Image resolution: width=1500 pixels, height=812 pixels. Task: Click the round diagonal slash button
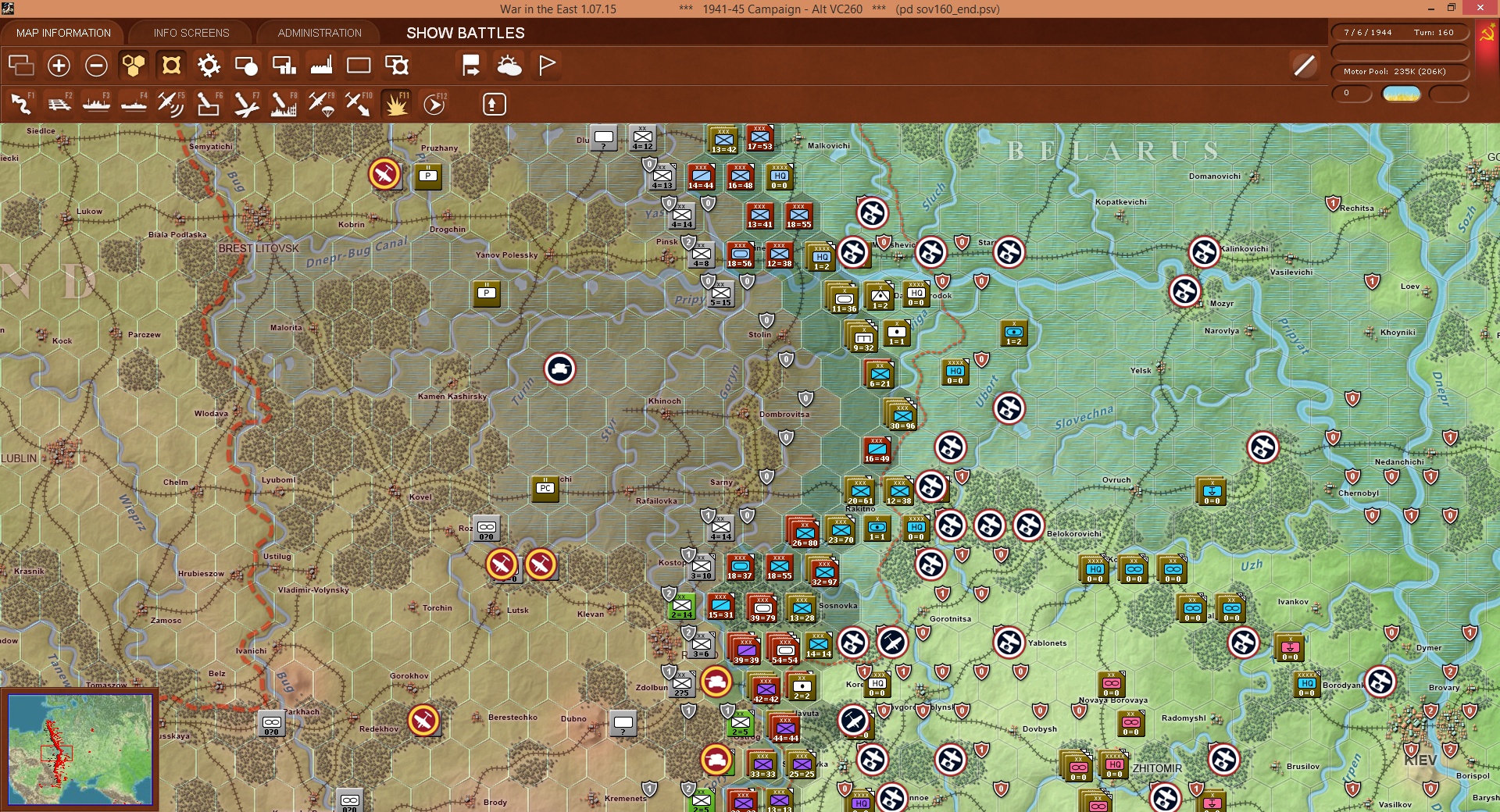tap(1304, 66)
